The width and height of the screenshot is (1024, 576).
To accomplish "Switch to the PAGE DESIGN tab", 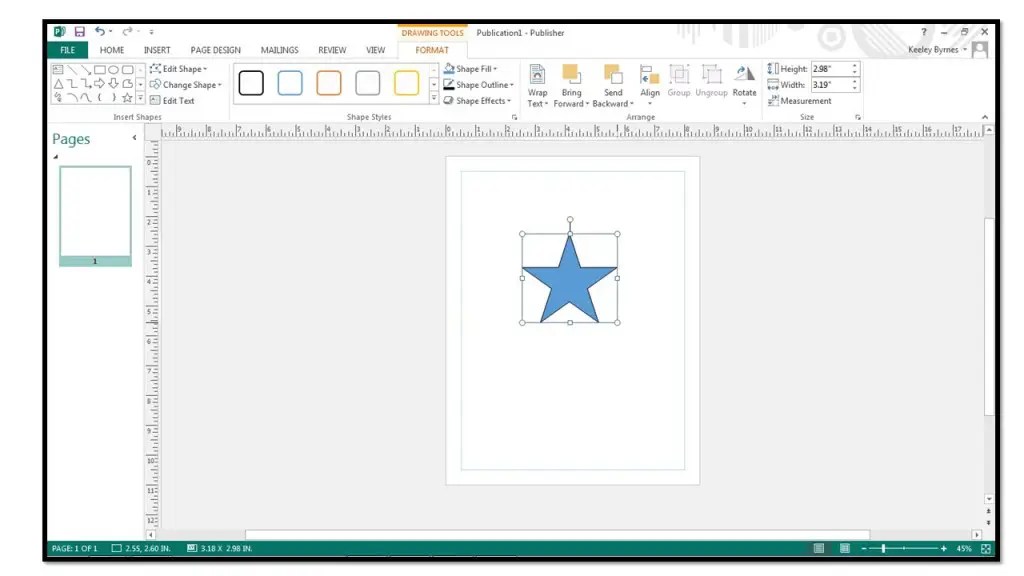I will (x=215, y=49).
